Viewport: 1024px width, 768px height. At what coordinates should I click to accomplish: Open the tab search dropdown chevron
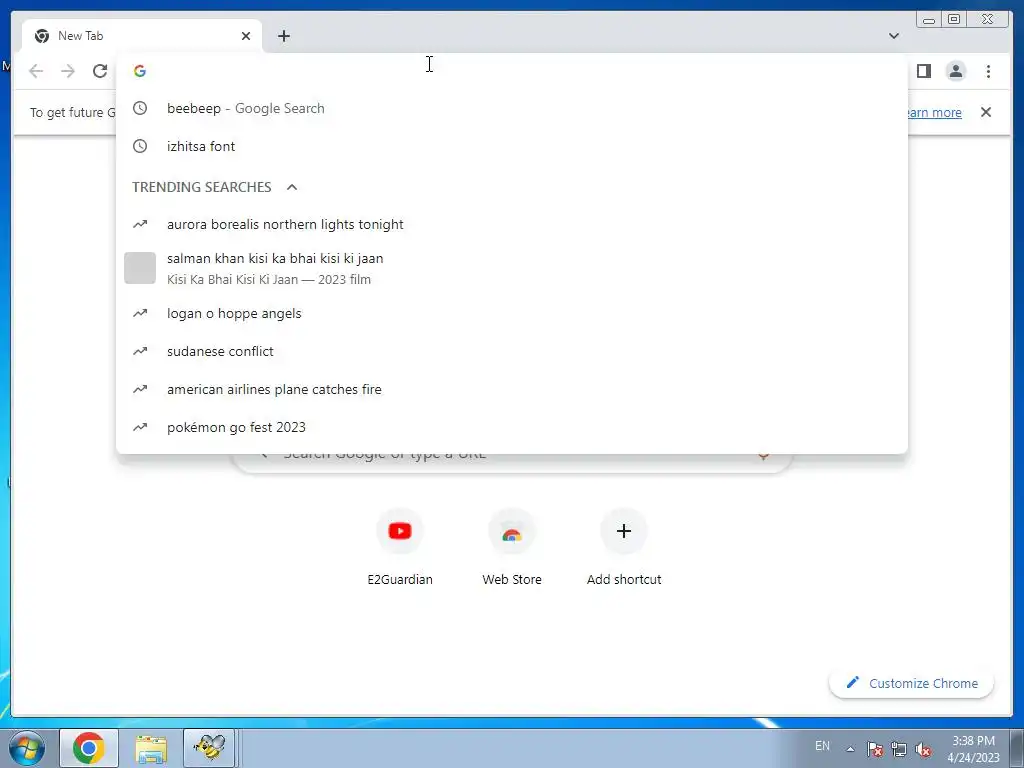coord(893,36)
